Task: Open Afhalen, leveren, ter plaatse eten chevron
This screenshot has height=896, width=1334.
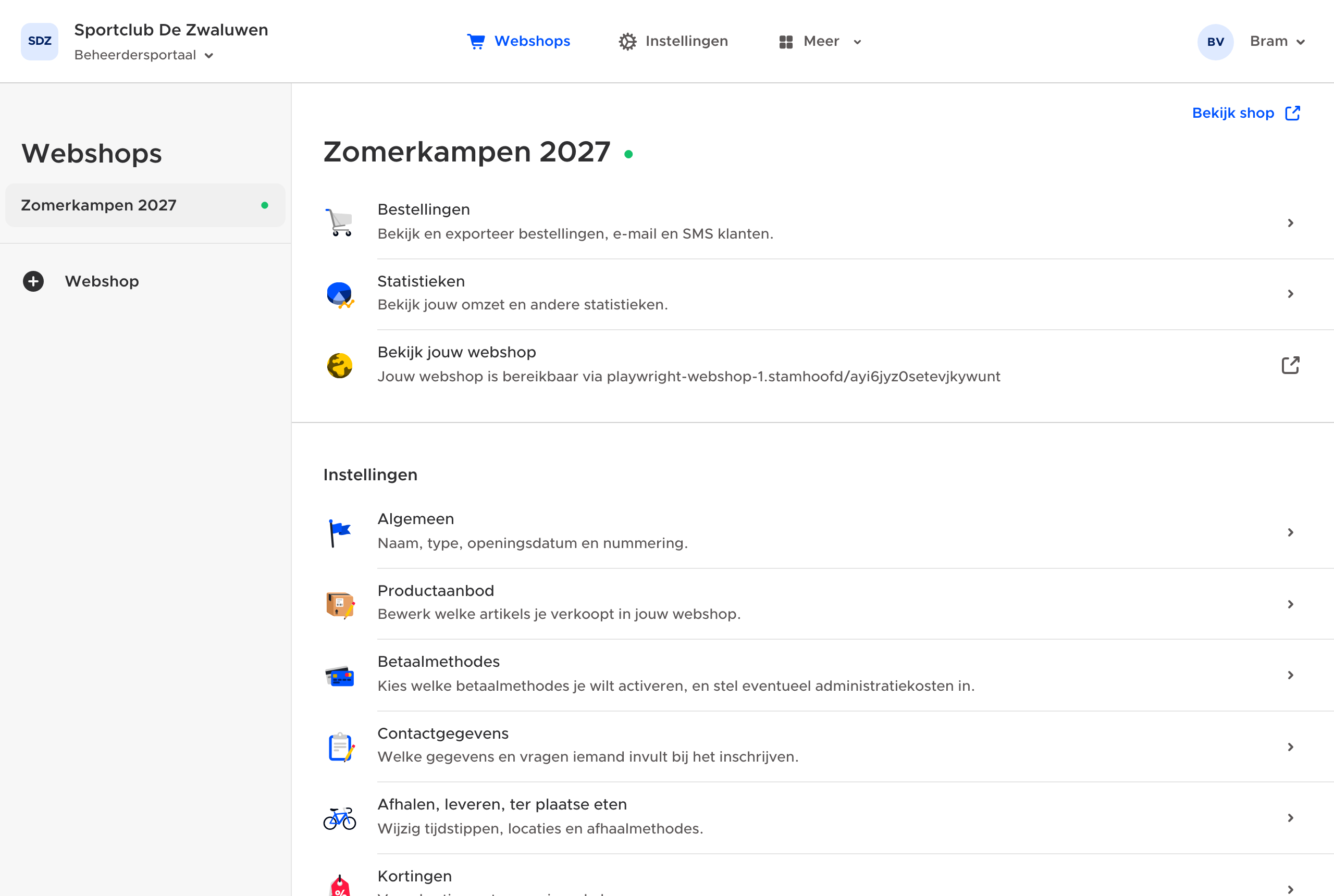Action: click(1290, 818)
